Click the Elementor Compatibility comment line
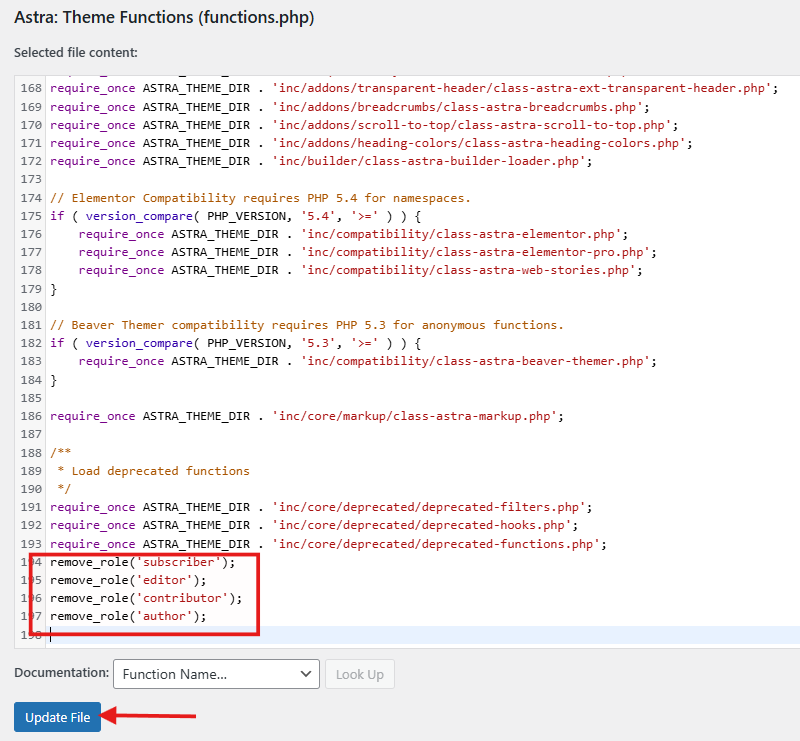This screenshot has width=800, height=741. (x=260, y=198)
